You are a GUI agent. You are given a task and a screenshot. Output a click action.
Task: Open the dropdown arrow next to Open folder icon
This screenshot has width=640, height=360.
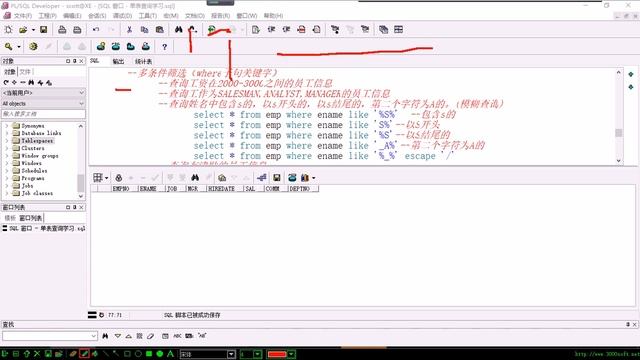point(33,30)
